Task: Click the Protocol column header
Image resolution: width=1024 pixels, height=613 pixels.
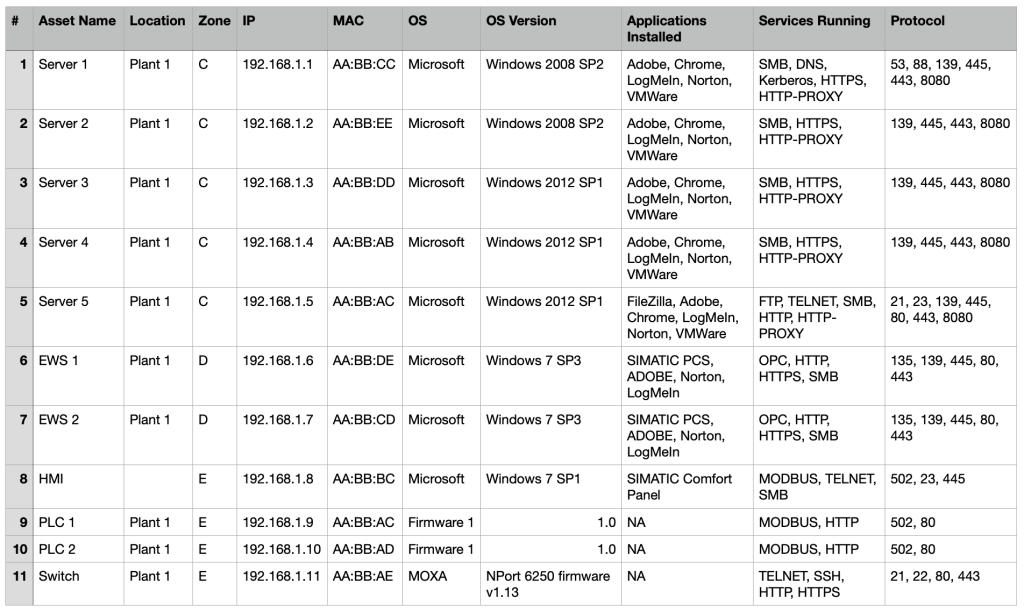Action: tap(917, 21)
